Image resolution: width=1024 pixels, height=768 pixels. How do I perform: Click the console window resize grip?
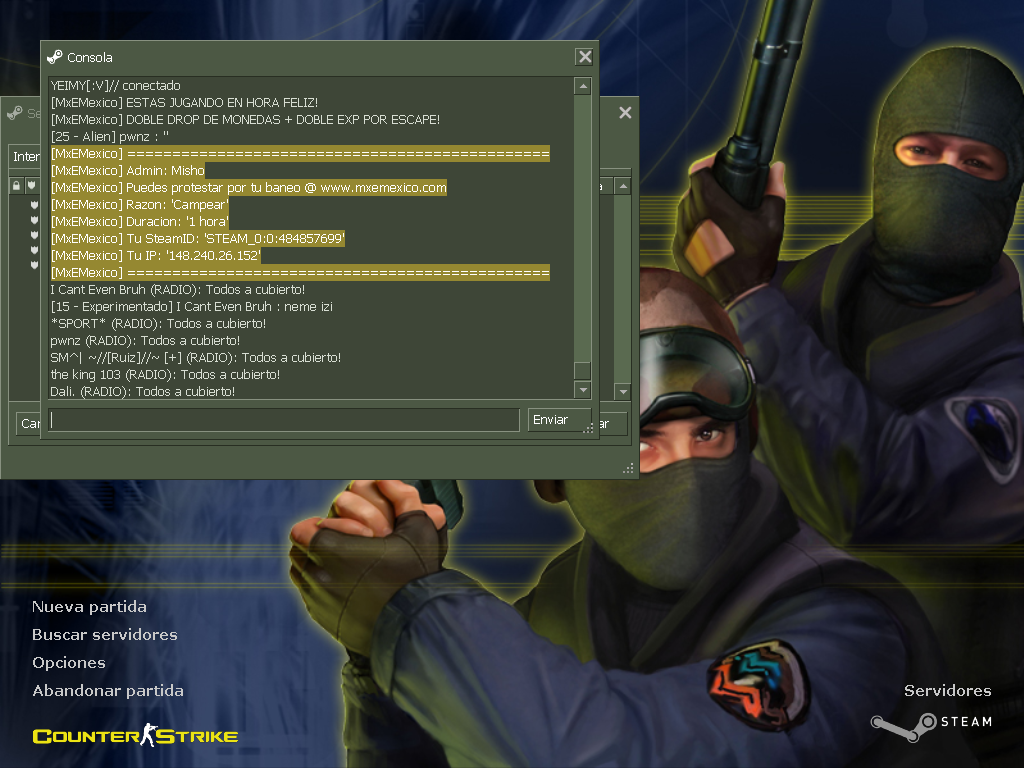[x=588, y=428]
